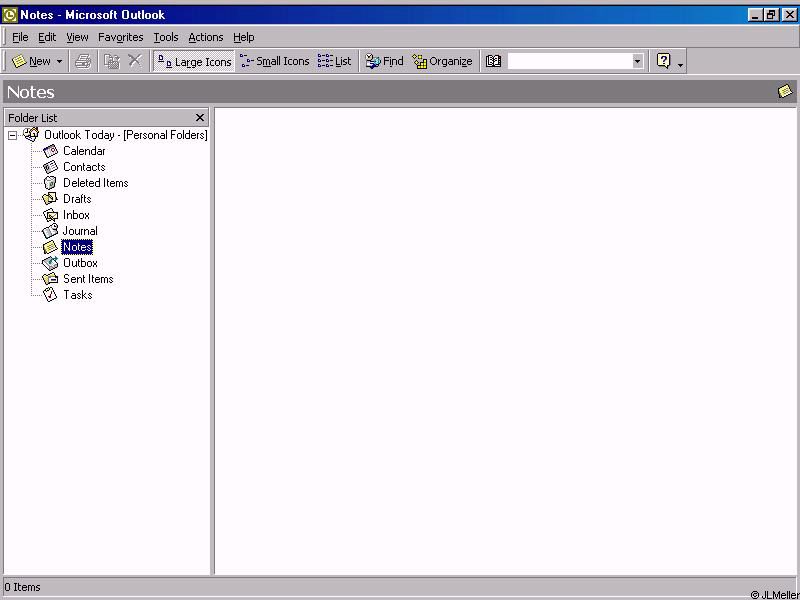Click the Print toolbar icon
This screenshot has width=800, height=600.
83,61
